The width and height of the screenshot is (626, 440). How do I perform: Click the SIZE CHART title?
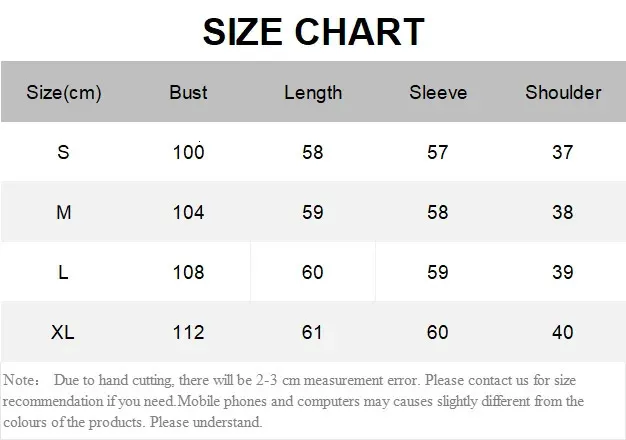tap(313, 32)
